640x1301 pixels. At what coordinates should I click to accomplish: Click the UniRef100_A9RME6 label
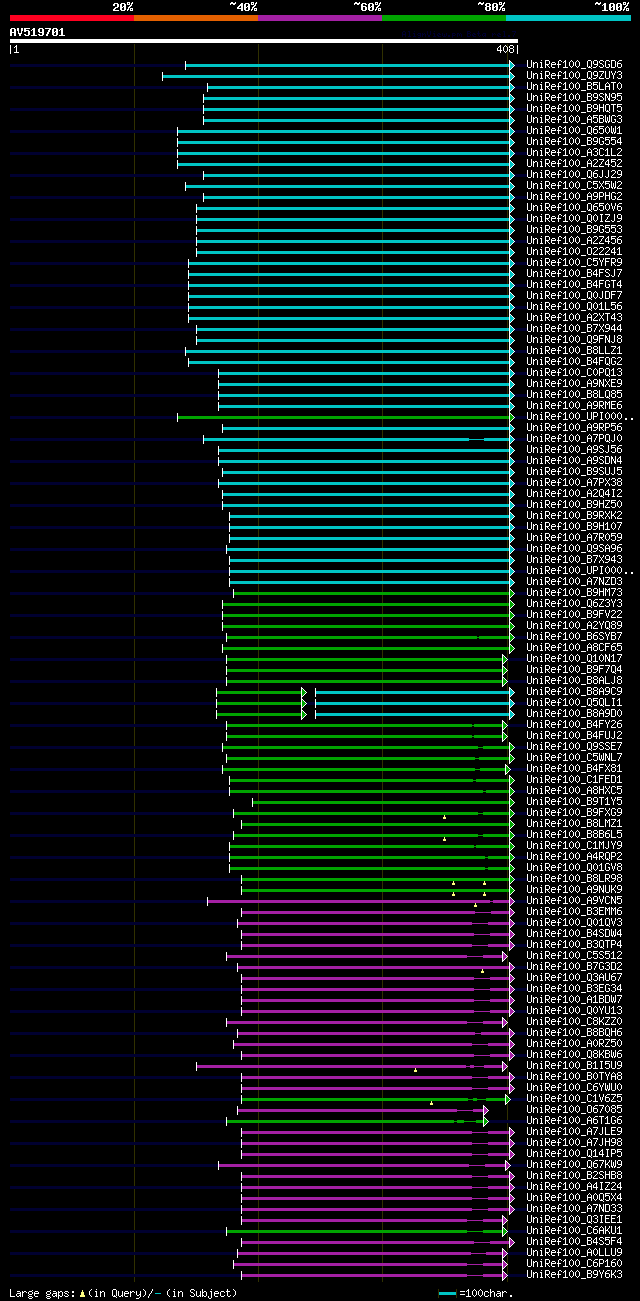tap(574, 406)
